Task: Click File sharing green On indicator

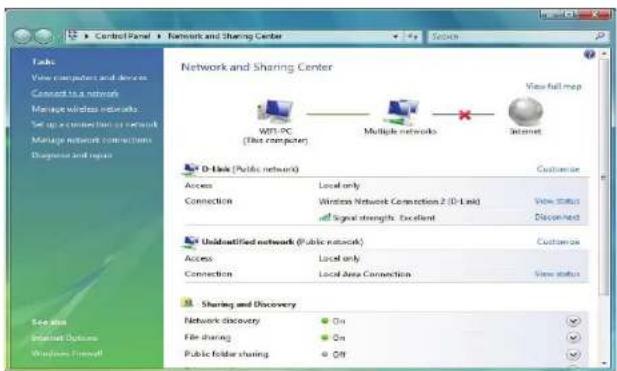Action: (x=325, y=338)
